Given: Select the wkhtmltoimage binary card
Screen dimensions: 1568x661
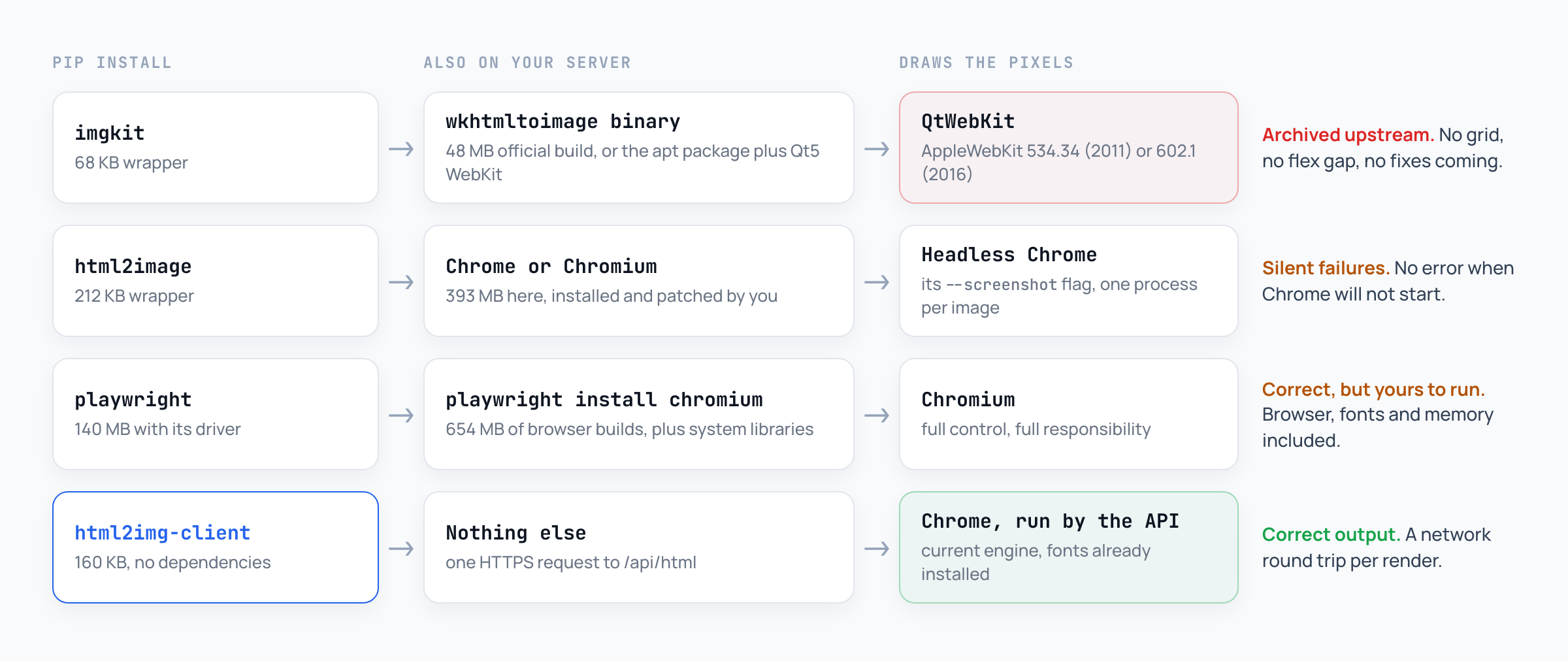Looking at the screenshot, I should [639, 148].
